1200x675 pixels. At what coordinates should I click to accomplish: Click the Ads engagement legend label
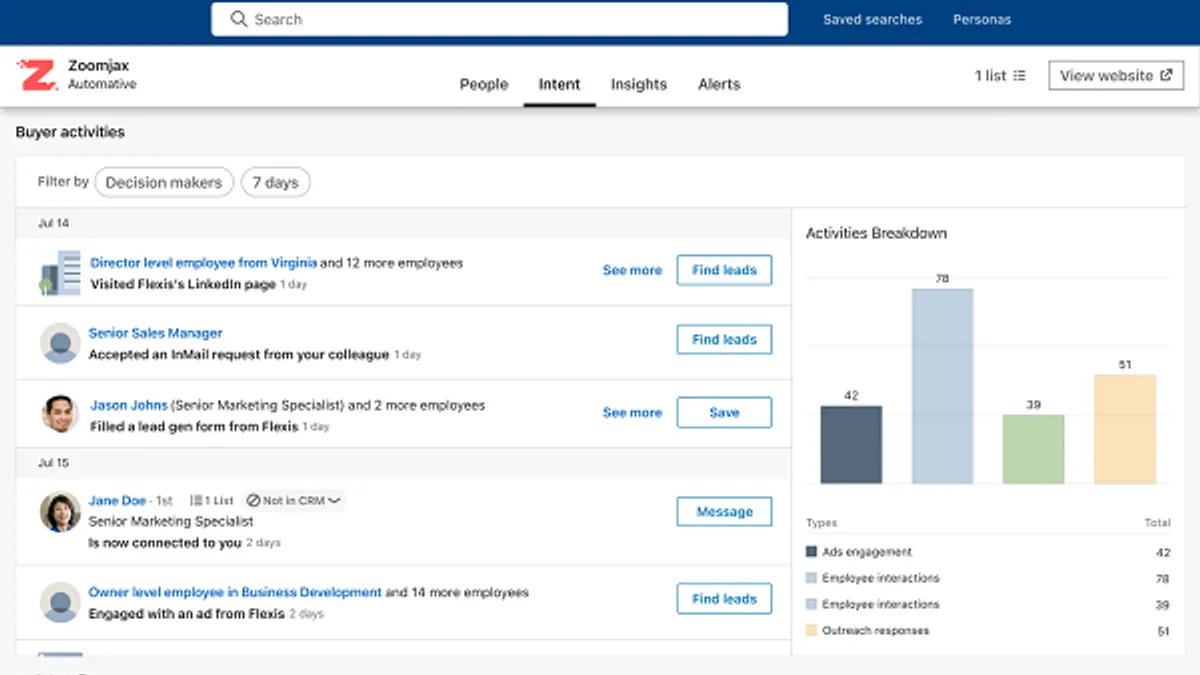[867, 552]
